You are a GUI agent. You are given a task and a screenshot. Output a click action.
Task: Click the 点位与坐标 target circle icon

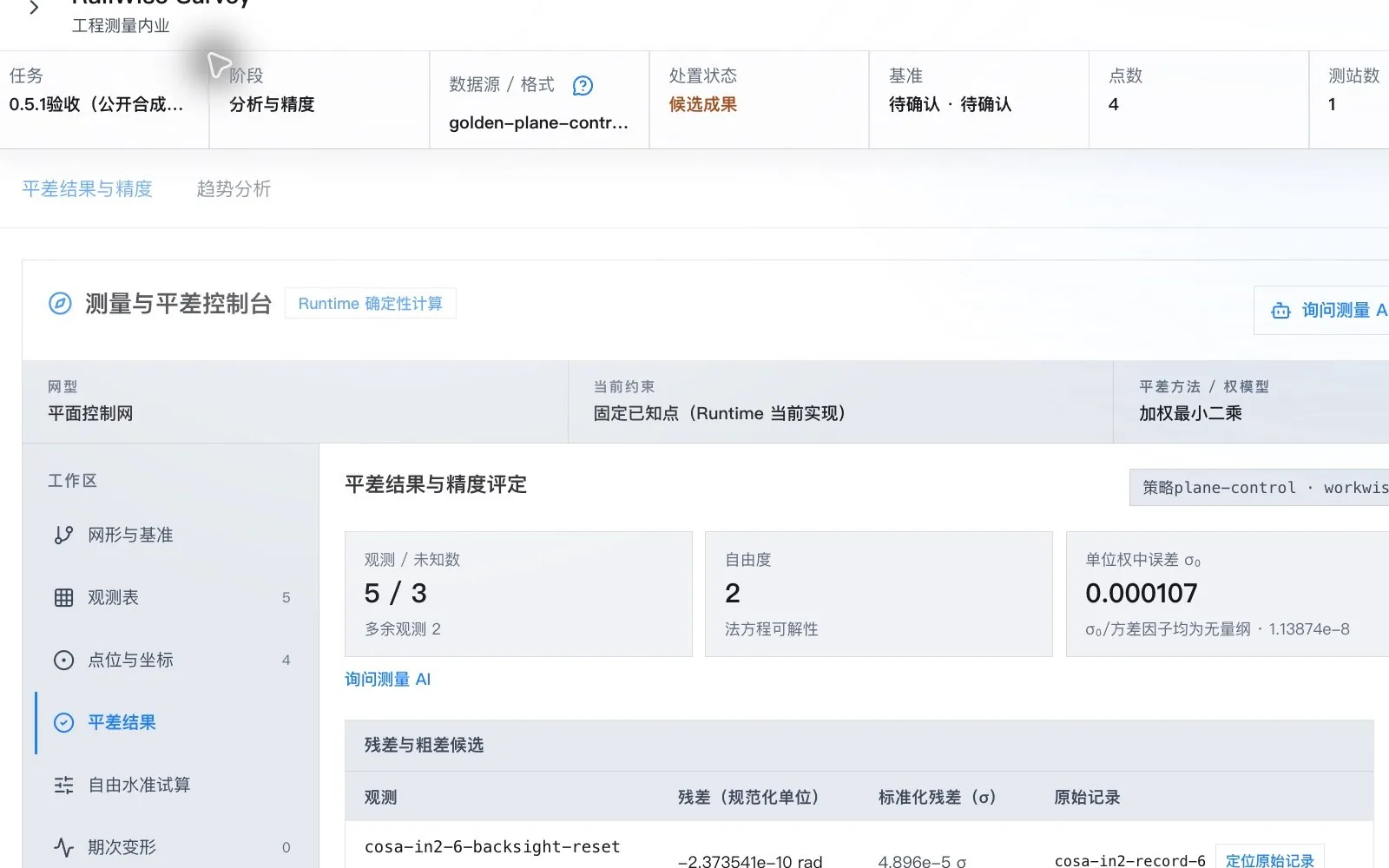click(63, 660)
